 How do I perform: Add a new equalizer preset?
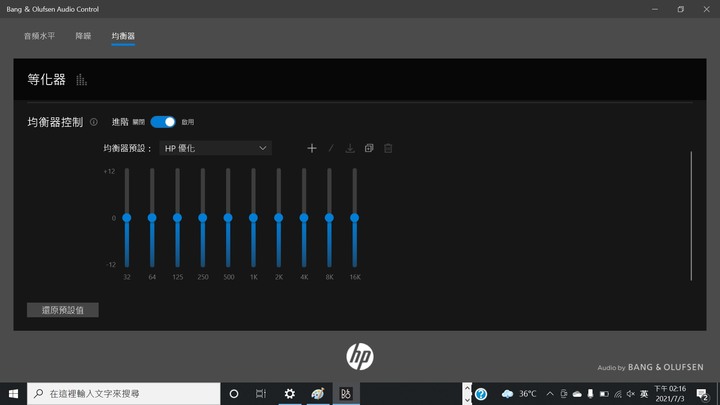point(312,148)
